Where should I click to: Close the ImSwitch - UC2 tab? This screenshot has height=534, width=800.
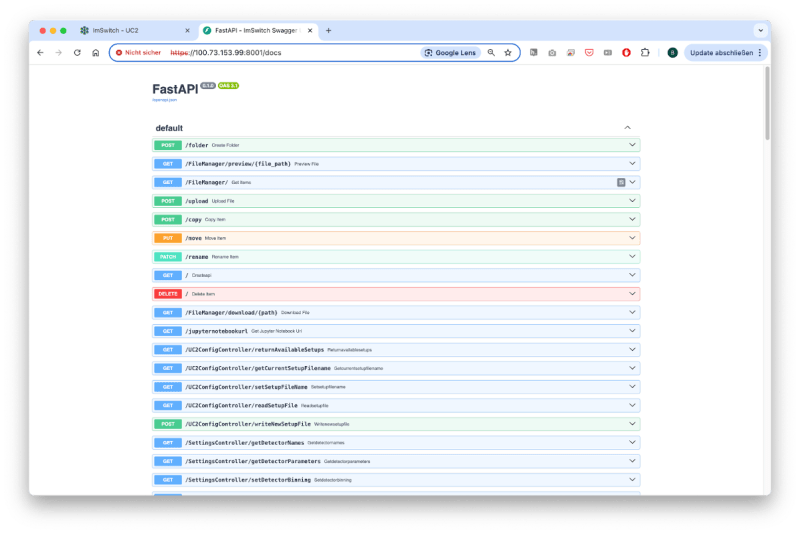click(x=187, y=31)
